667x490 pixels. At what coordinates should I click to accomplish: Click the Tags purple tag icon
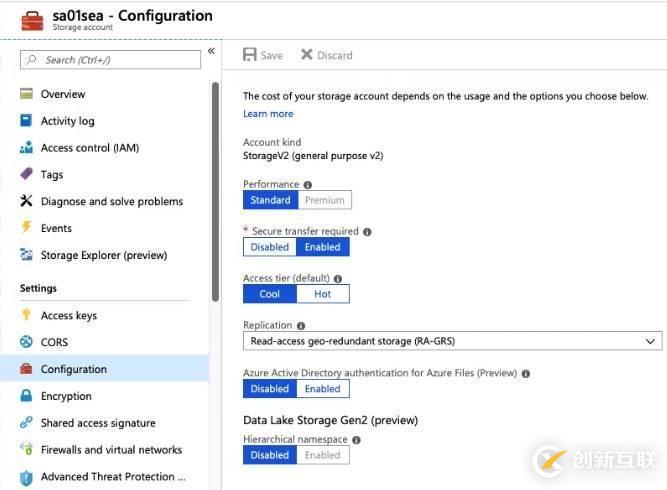click(x=26, y=175)
